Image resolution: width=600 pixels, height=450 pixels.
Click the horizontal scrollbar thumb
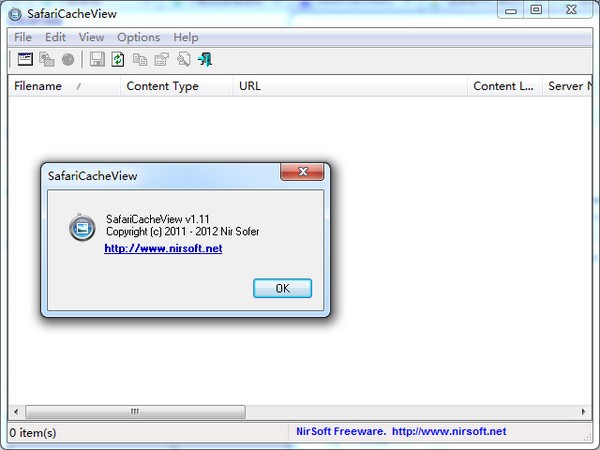[135, 412]
